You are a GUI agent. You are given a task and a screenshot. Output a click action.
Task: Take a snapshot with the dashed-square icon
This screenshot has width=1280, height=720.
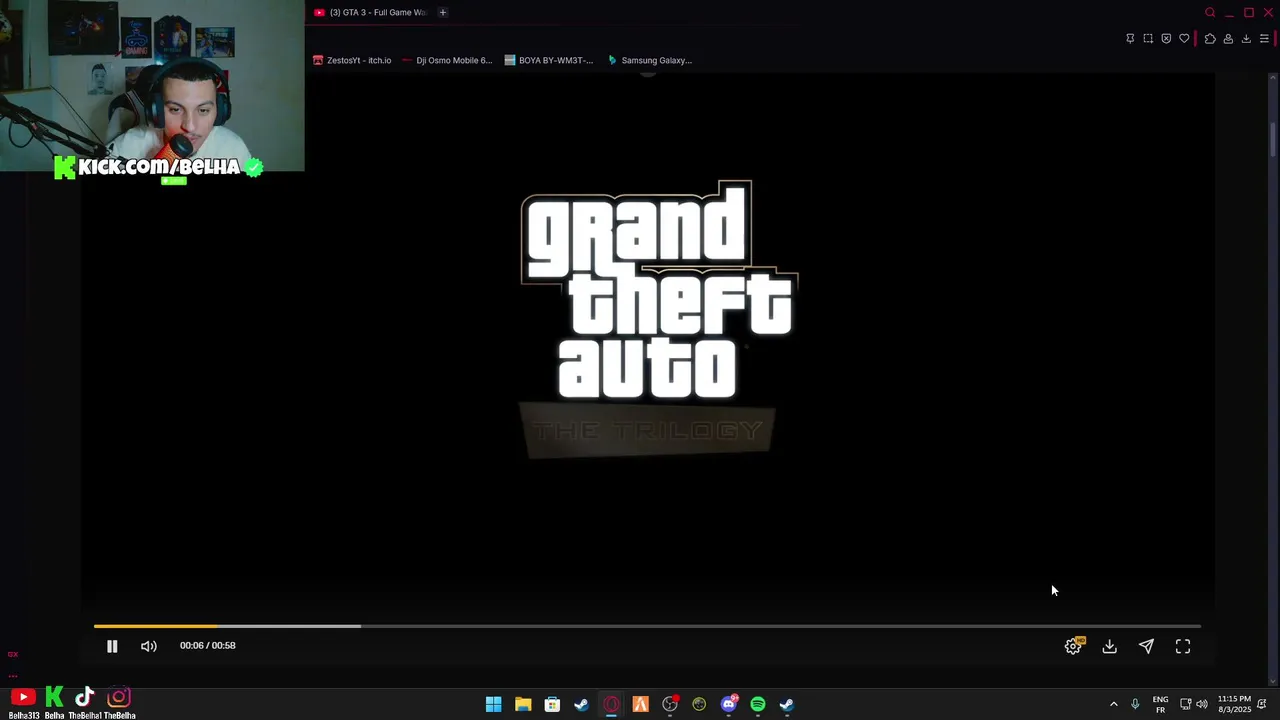click(1148, 39)
